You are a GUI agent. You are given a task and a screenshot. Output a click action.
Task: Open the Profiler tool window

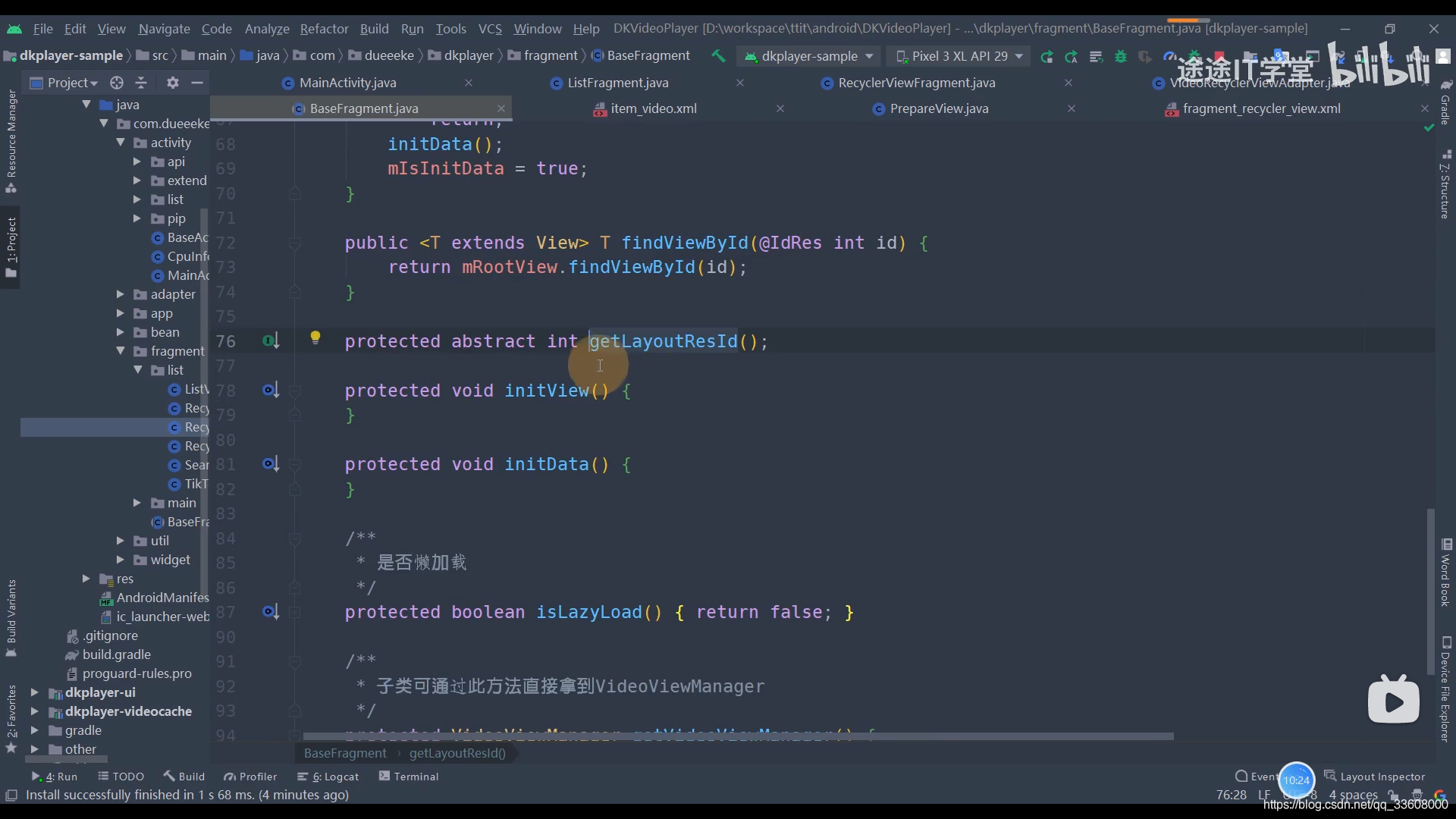coord(250,777)
